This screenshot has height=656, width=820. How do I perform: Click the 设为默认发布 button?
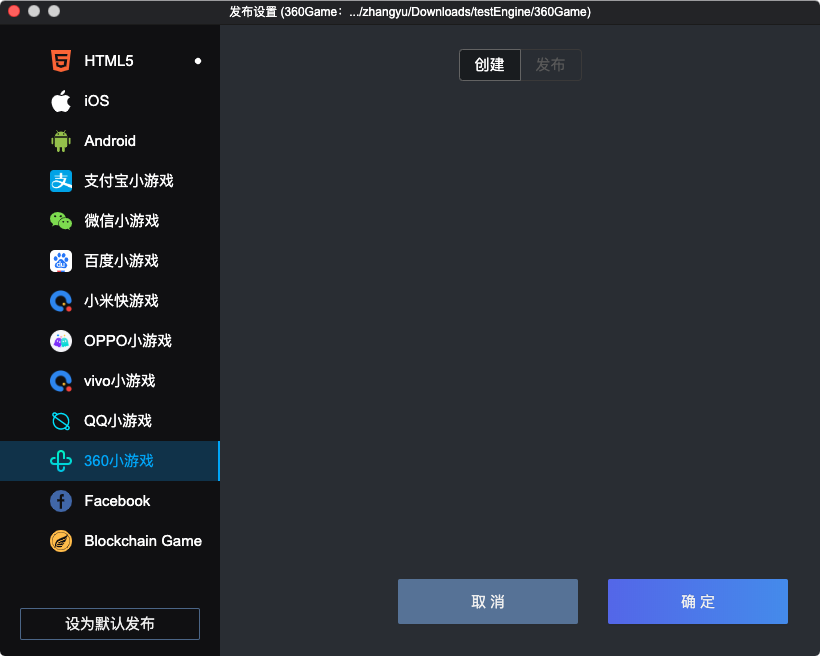coord(110,624)
